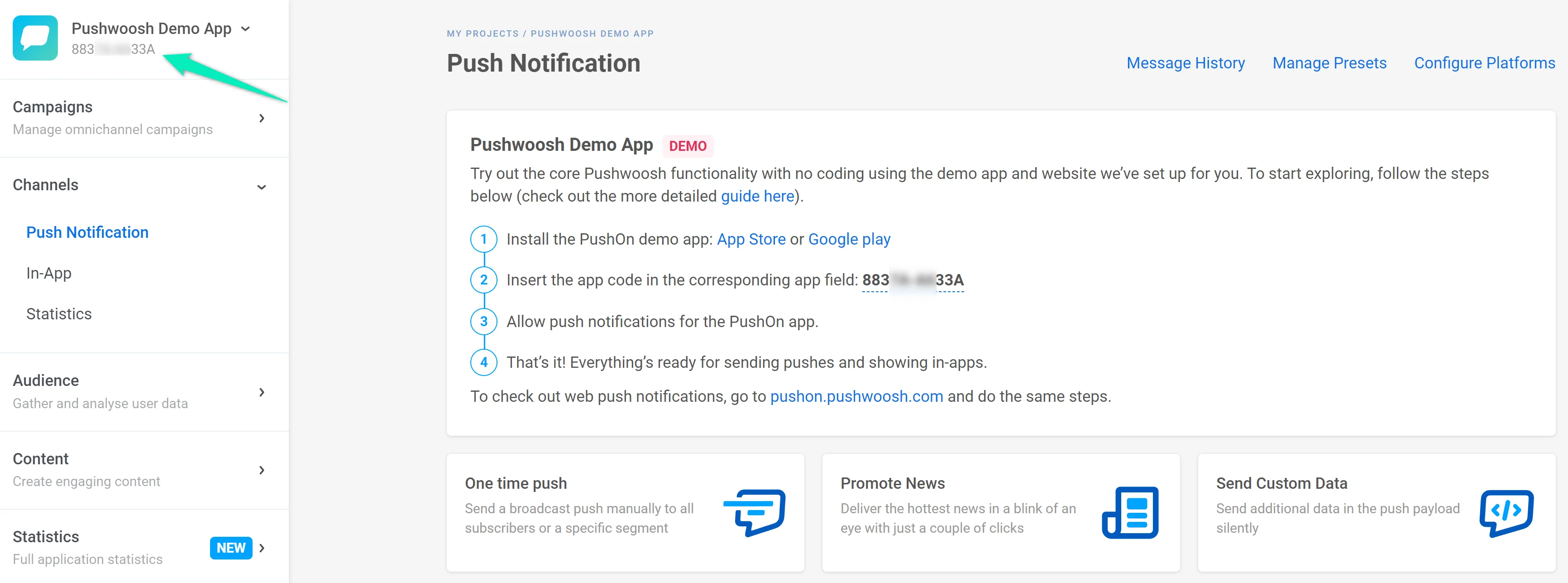Open Message History link

[1185, 63]
